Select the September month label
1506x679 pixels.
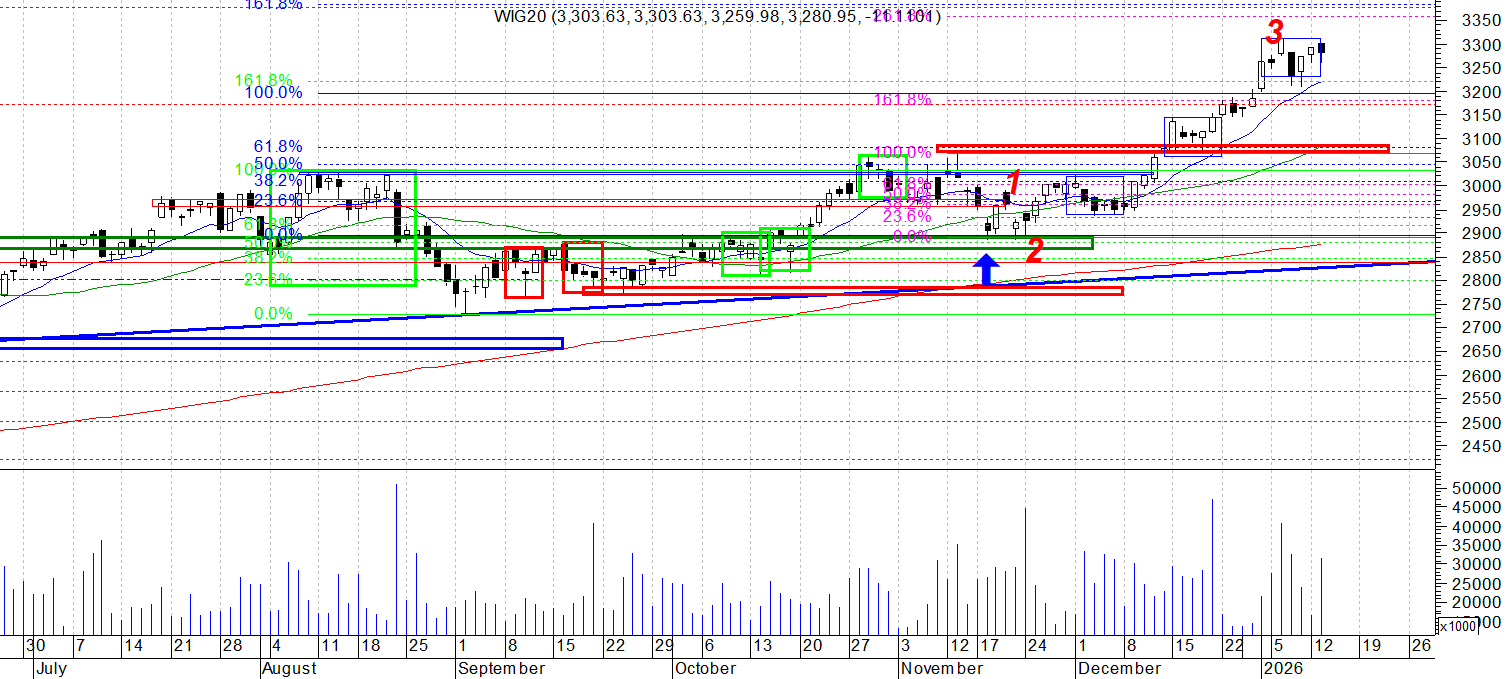502,668
